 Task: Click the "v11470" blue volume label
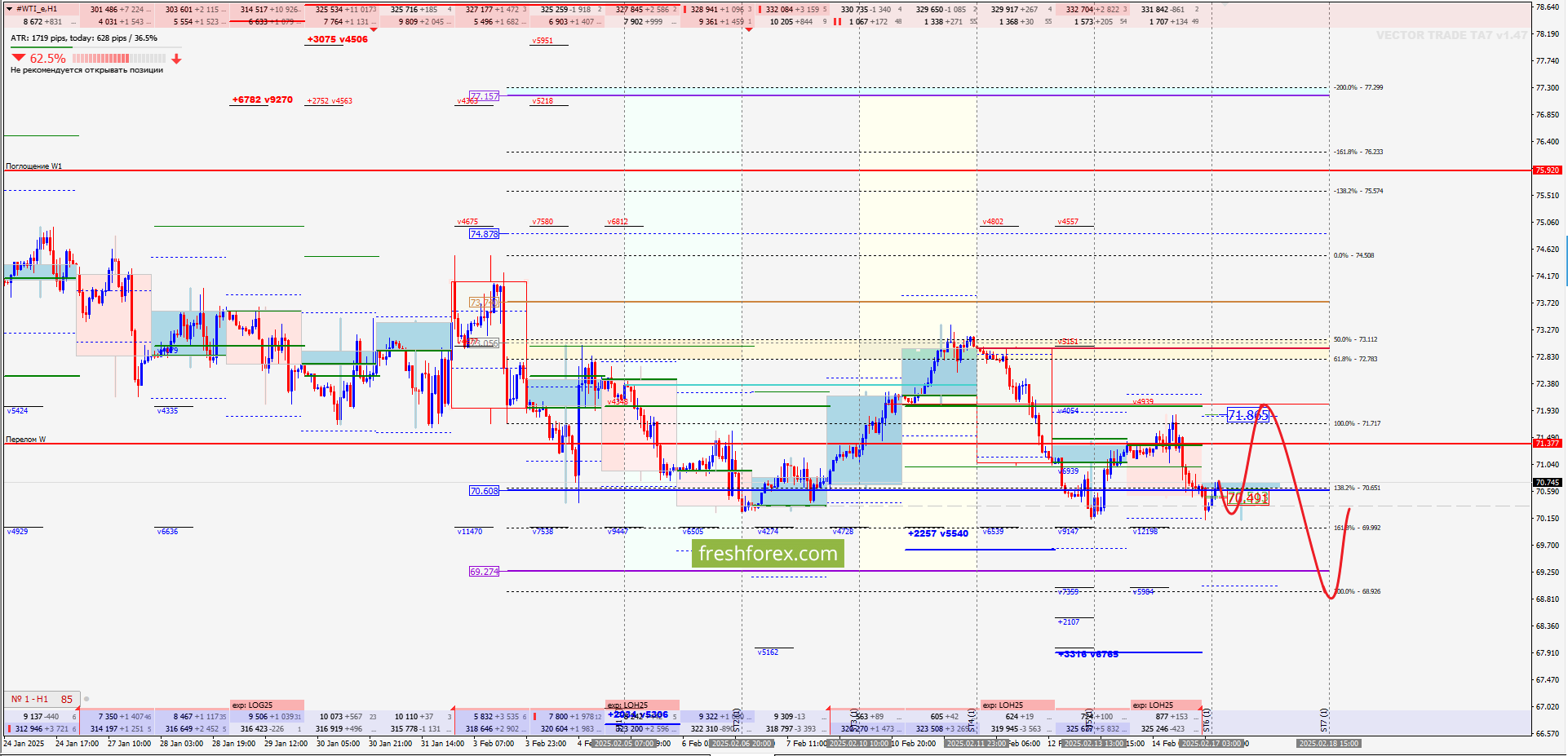[x=470, y=532]
